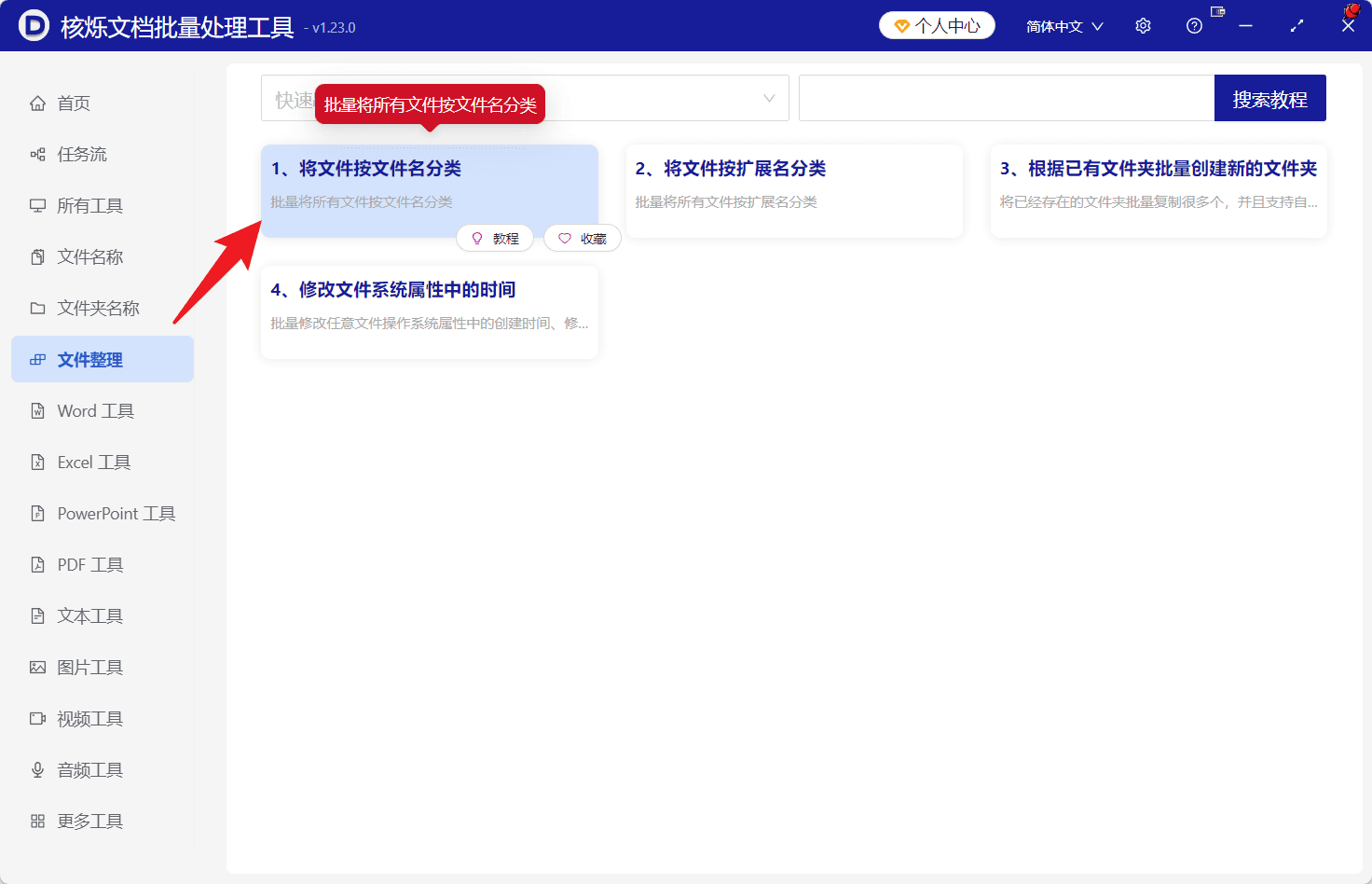Click the diamond icon in 个人中心

coord(901,26)
